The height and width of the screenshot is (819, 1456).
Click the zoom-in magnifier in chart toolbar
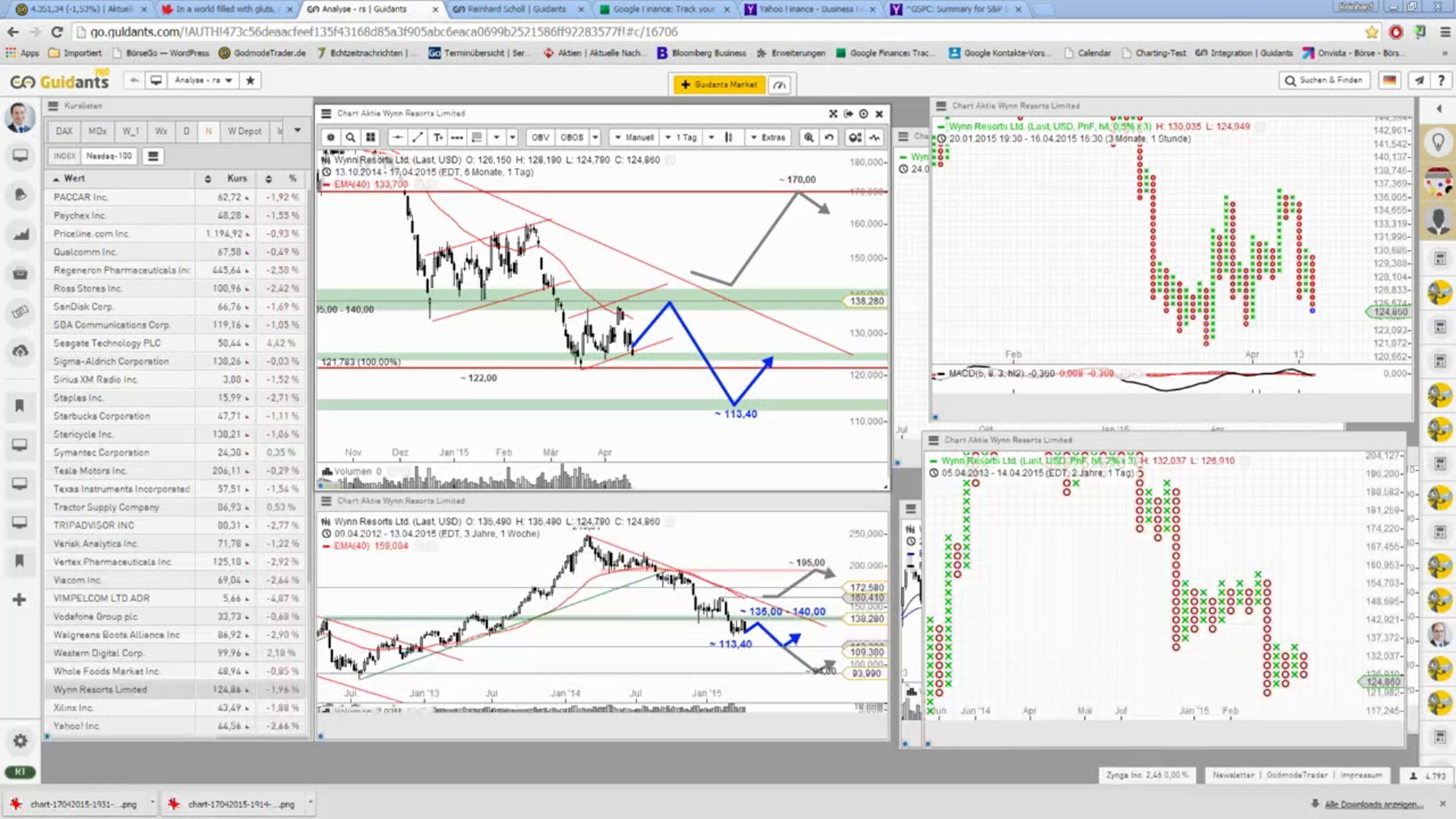point(809,138)
